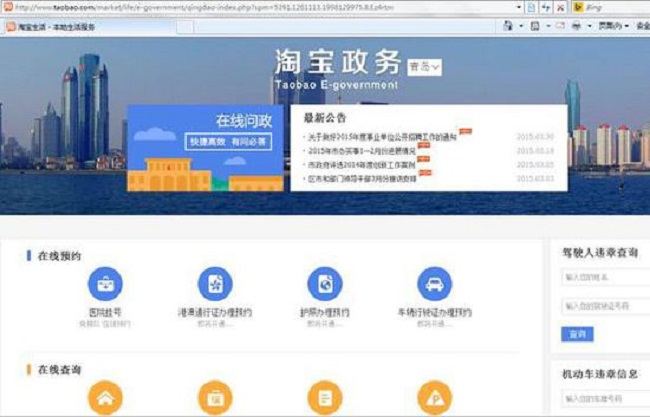
Task: Click the feeds icon in command bar
Action: point(535,26)
